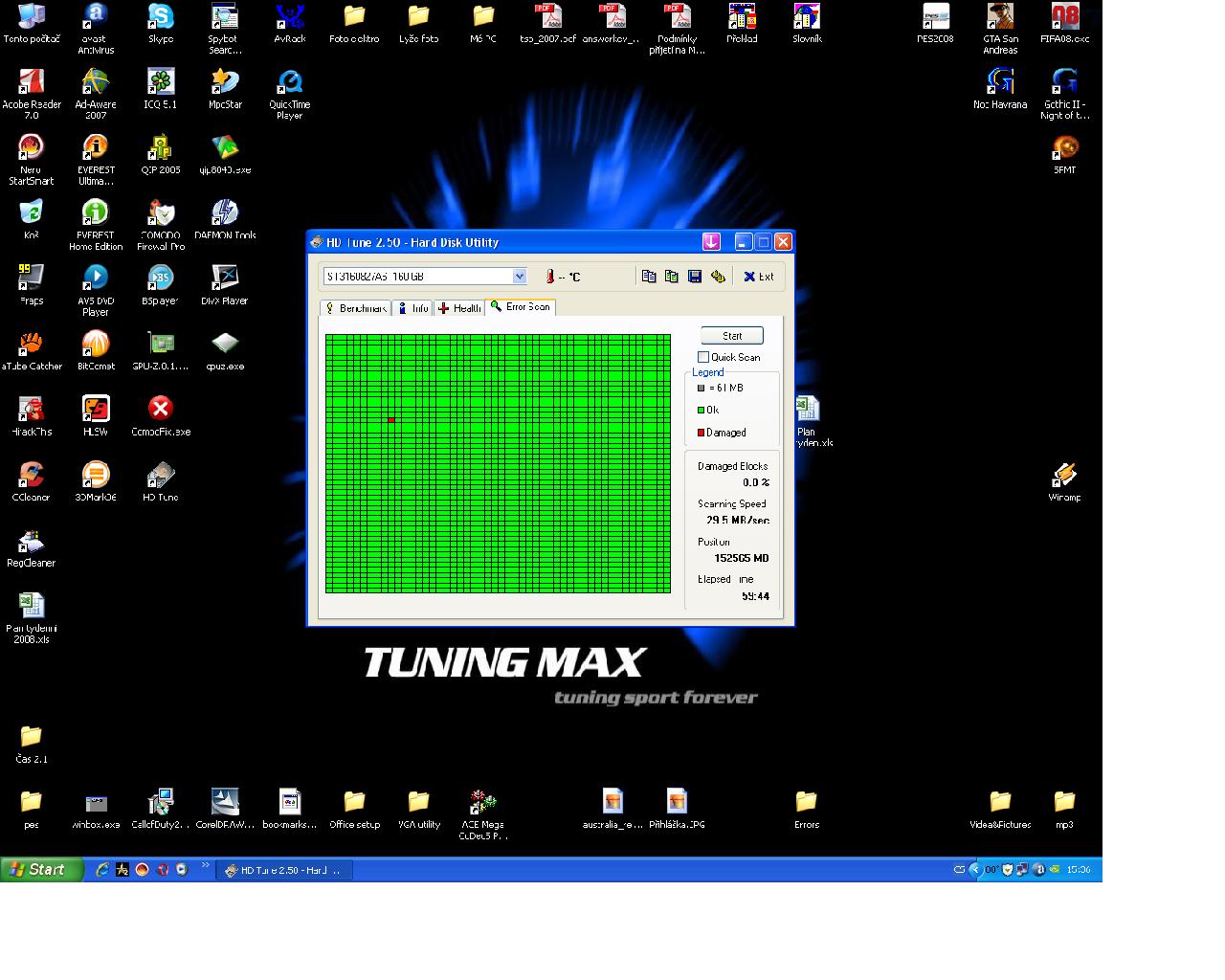
Task: Click the taskbar clock showing 15:36
Action: (x=1079, y=870)
